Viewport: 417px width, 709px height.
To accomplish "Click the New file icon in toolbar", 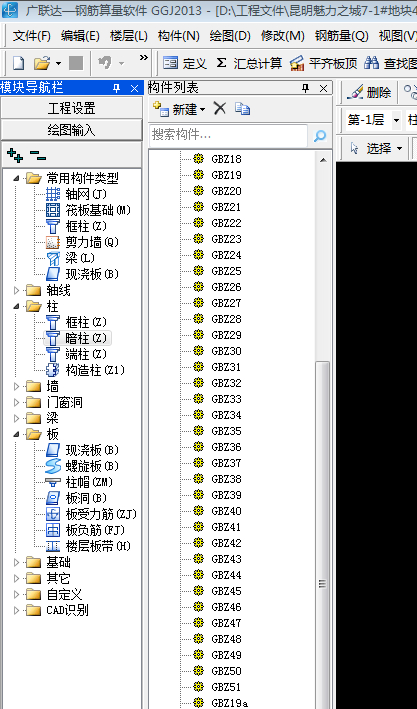I will (x=19, y=63).
